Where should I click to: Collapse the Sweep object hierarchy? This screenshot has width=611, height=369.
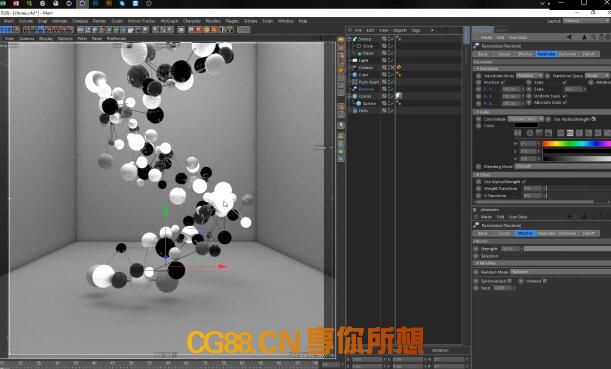(349, 39)
